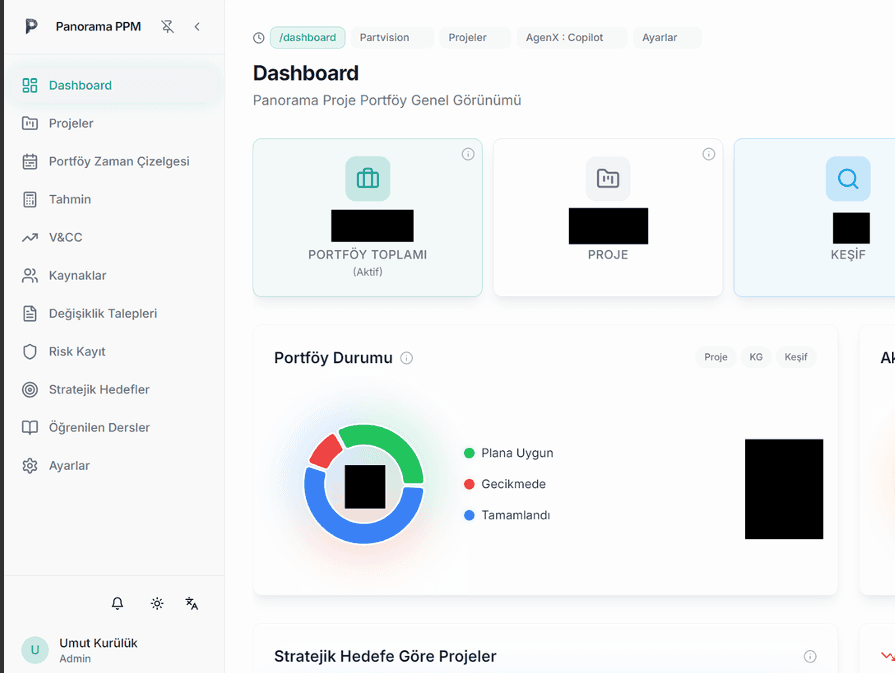This screenshot has height=673, width=895.
Task: Click the trending arrow icon beside V&CC
Action: 30,237
